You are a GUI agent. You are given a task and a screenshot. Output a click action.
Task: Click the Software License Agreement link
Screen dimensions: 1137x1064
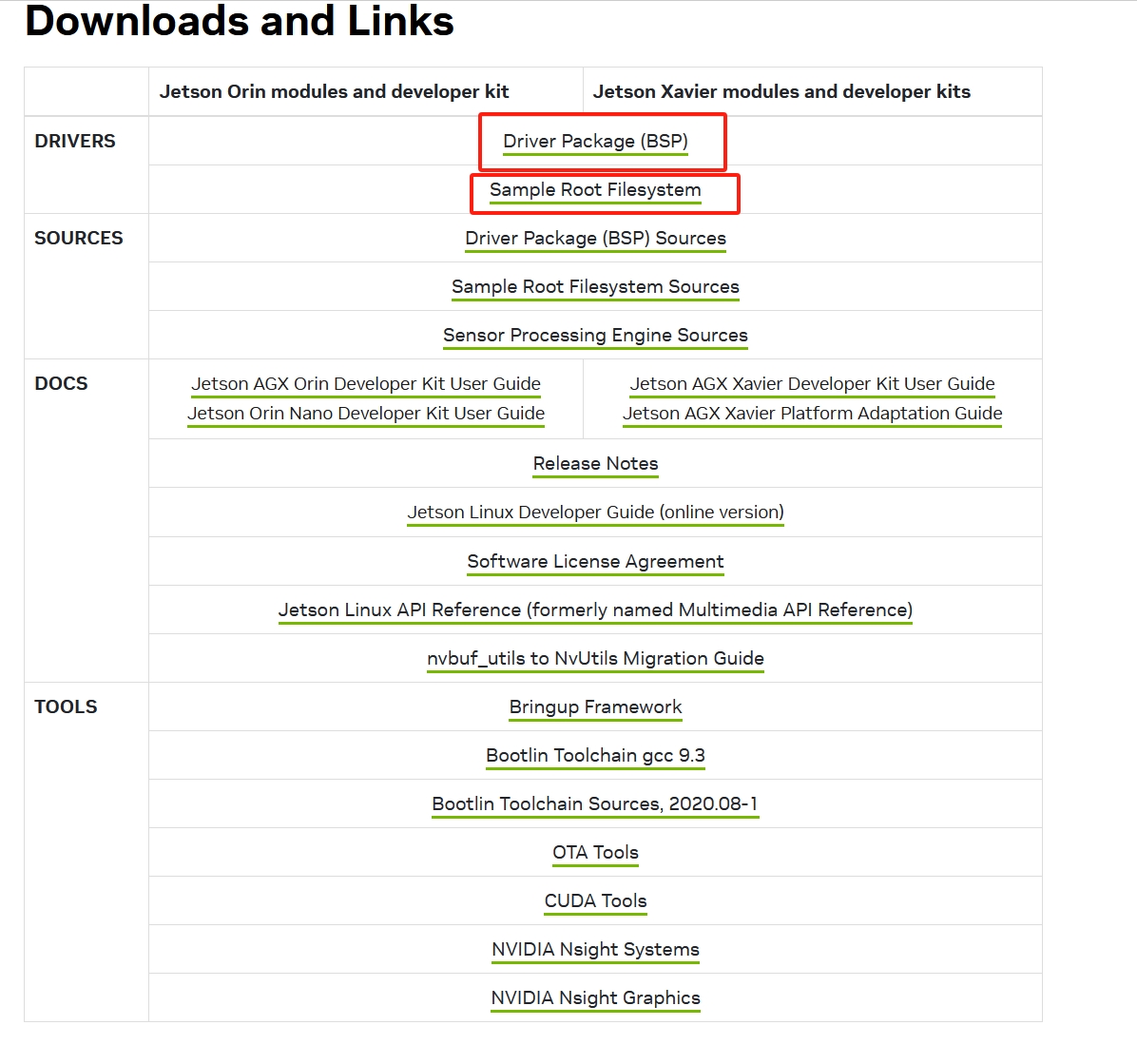pyautogui.click(x=595, y=561)
